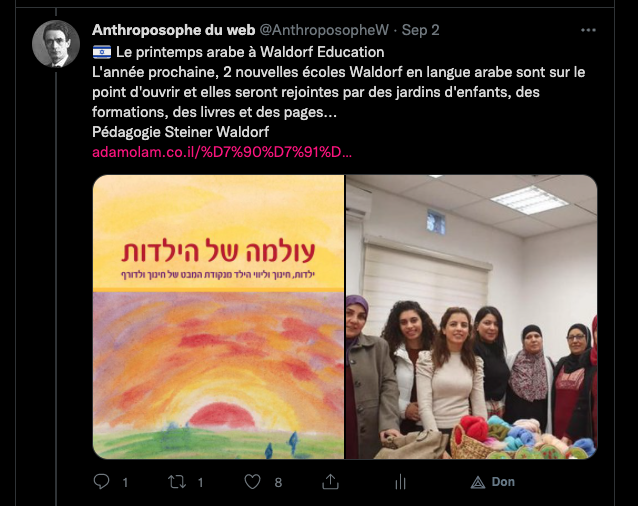Screen dimensions: 638x506
Task: Click the retweet count number
Action: pos(200,482)
